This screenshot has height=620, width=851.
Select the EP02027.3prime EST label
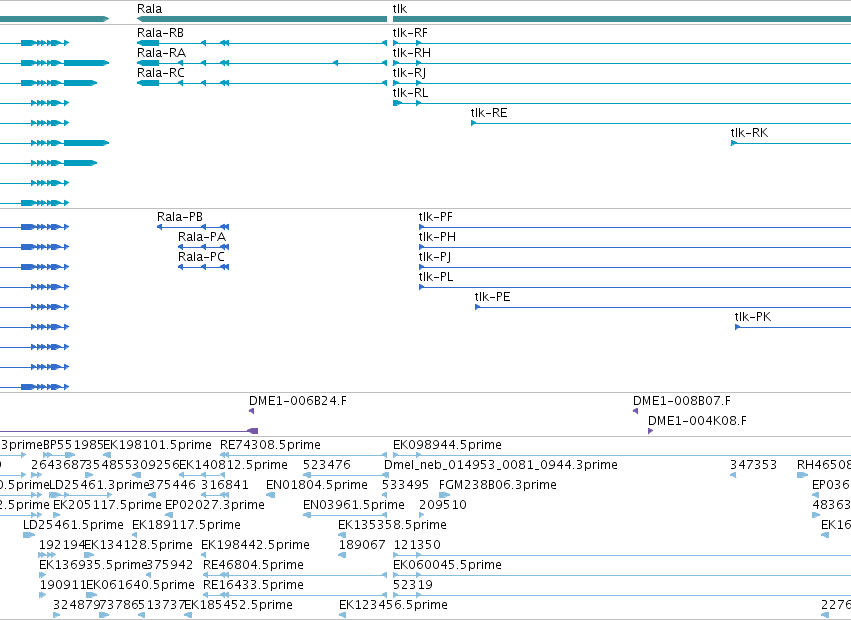[214, 505]
